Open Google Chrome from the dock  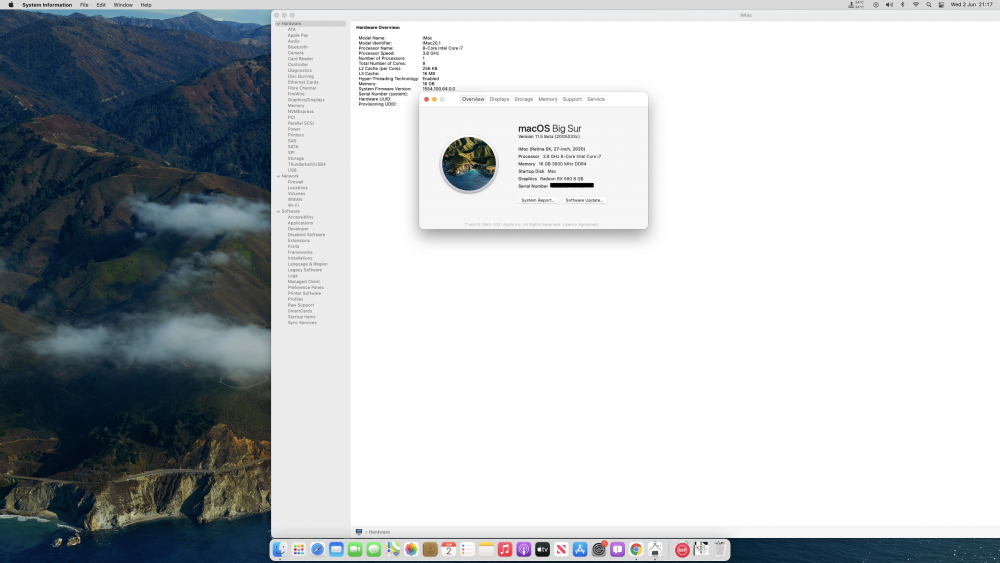pos(636,549)
